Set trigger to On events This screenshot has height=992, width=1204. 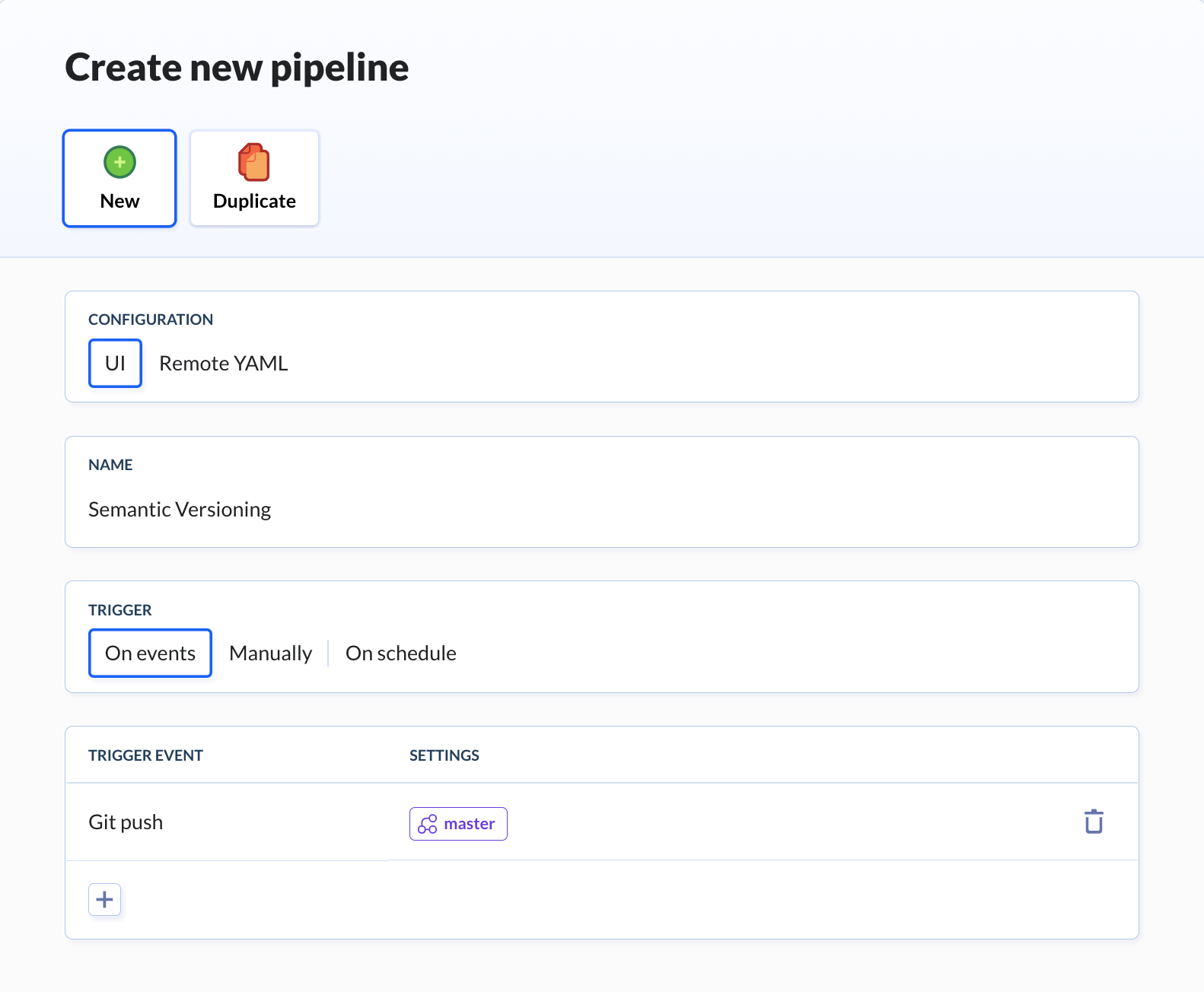(150, 653)
